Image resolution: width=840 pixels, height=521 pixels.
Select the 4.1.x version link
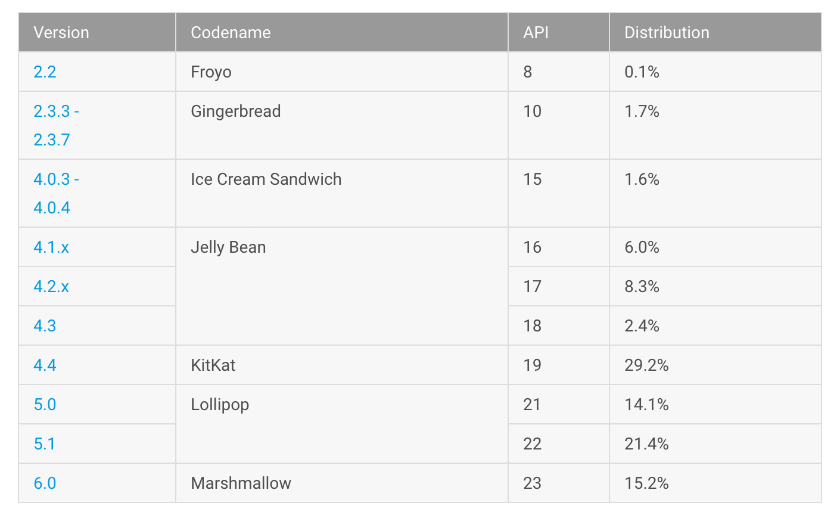point(51,247)
